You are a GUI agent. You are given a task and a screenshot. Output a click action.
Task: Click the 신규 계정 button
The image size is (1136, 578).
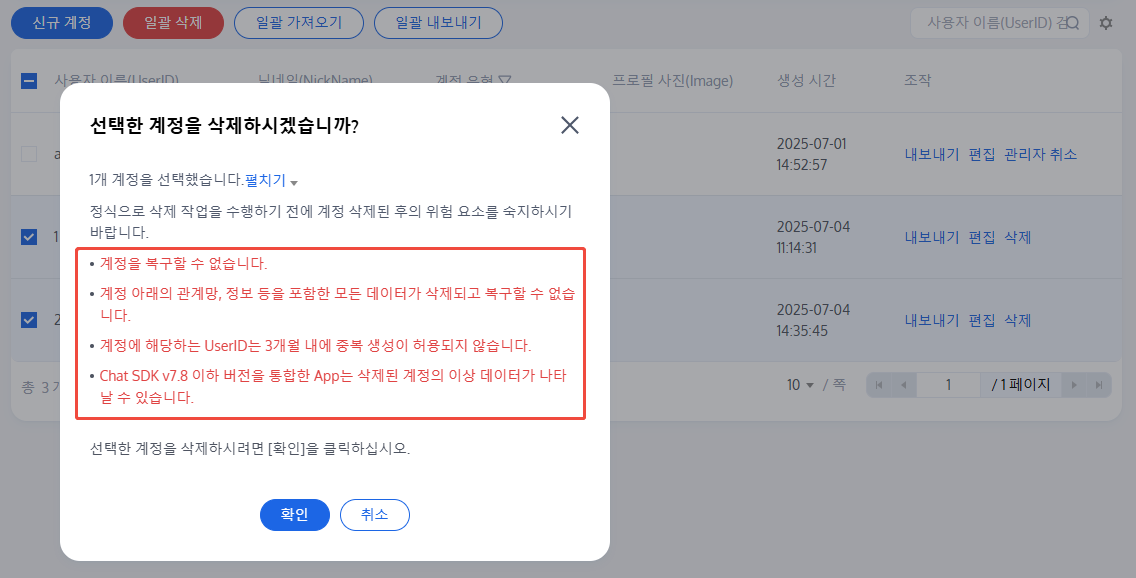coord(62,23)
